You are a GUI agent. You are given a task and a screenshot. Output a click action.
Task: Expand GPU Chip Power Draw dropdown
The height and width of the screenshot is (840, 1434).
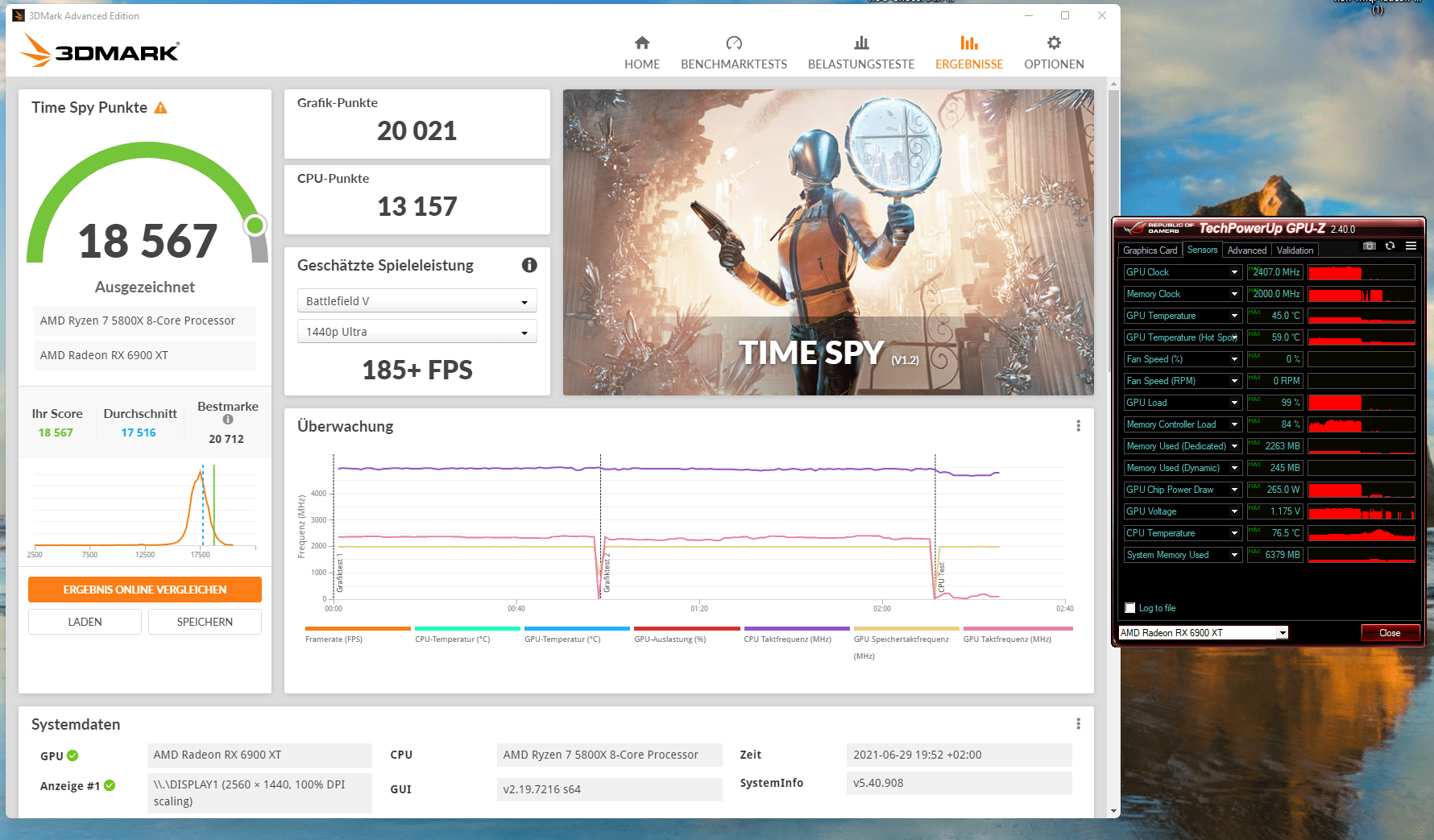click(1234, 490)
